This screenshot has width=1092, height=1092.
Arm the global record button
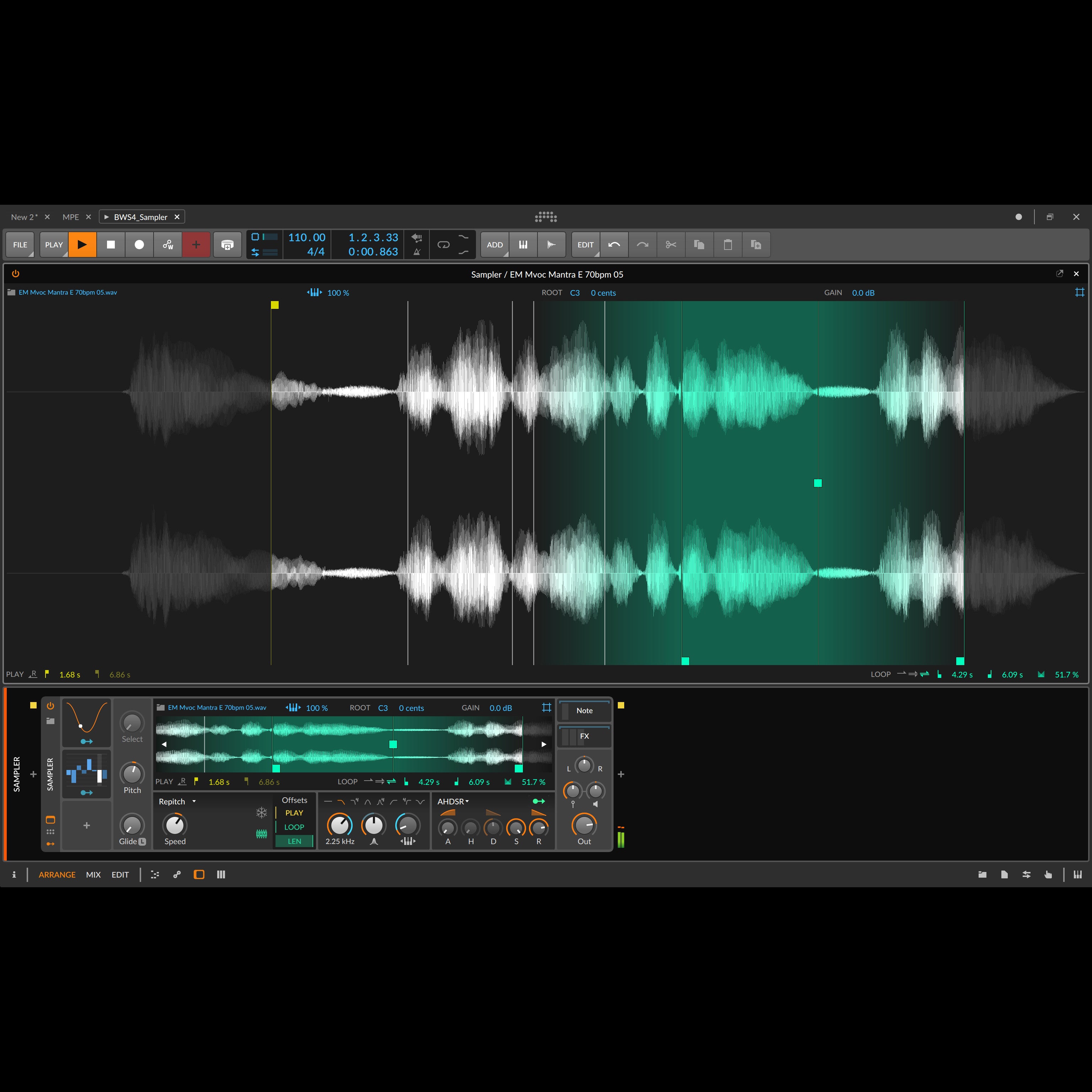click(139, 245)
